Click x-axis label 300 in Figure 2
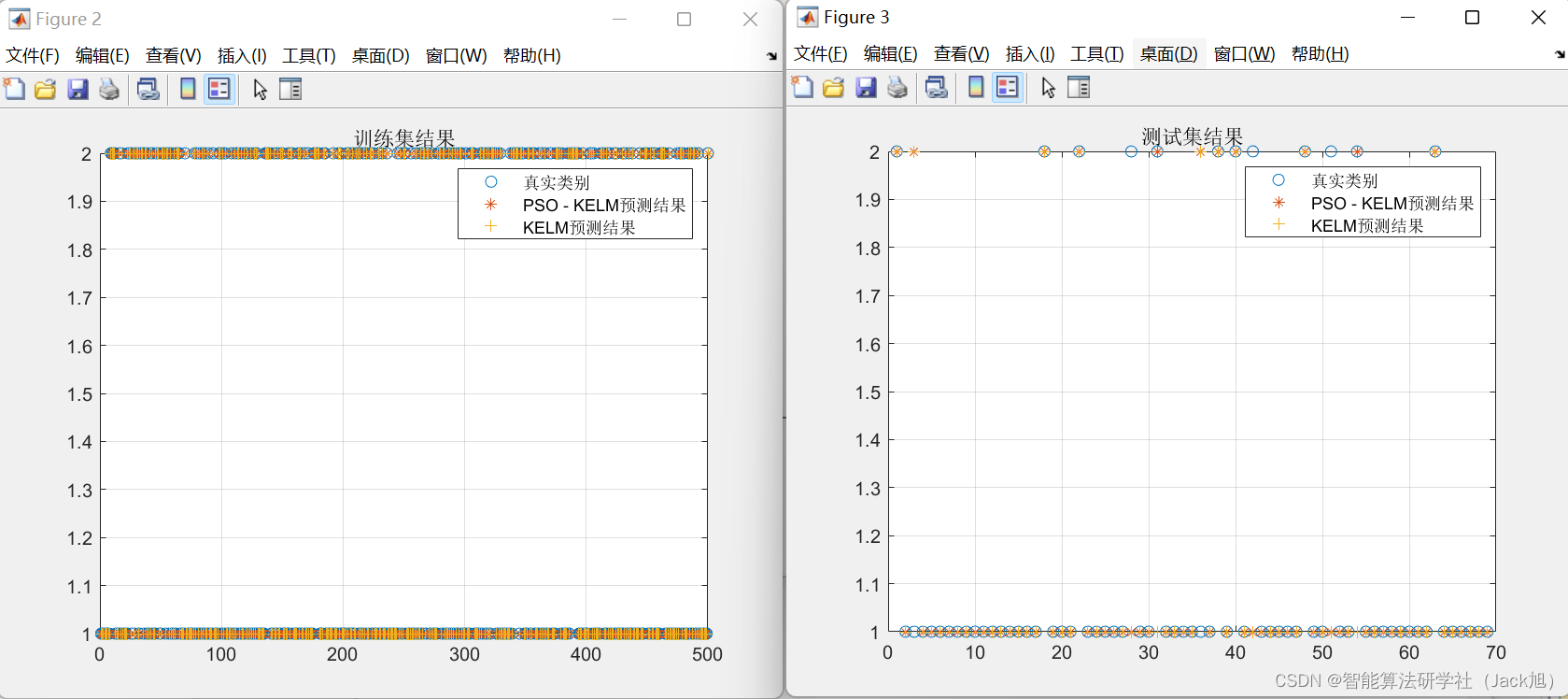Screen dimensions: 1568x699 464,654
